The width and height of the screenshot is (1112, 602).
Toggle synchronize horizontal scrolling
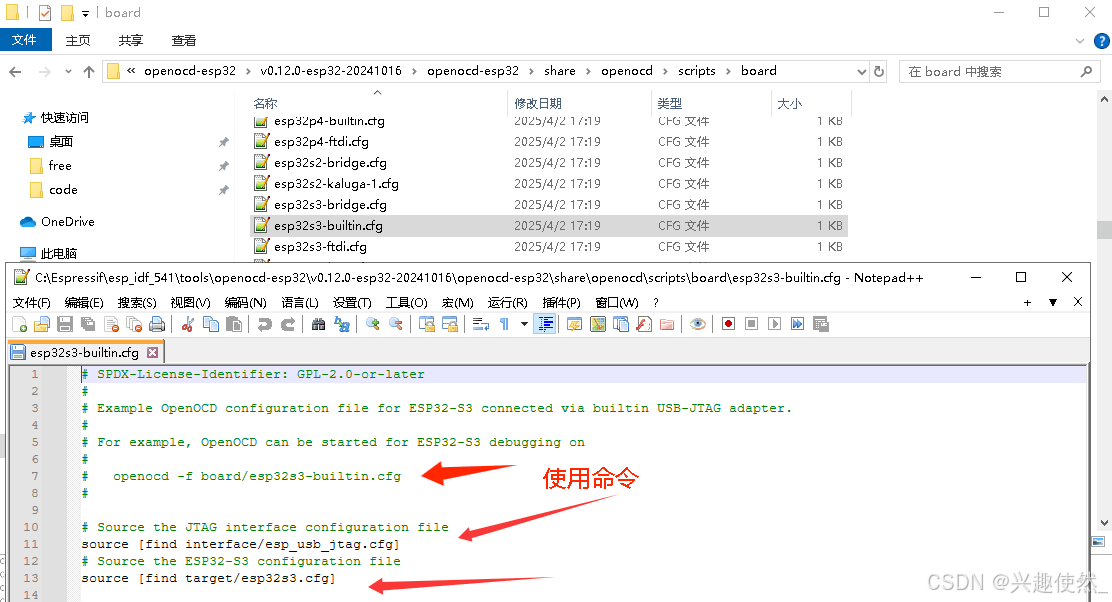(450, 324)
